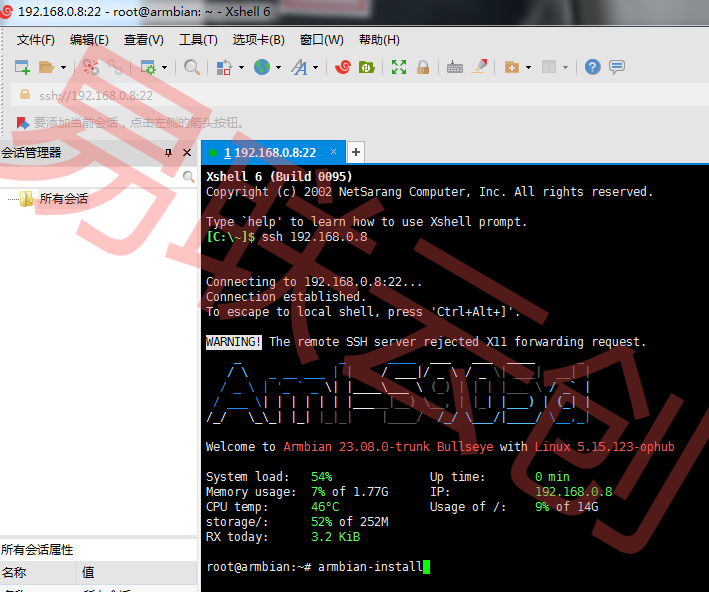
Task: Click the Xshell title bar logo icon
Action: click(6, 11)
